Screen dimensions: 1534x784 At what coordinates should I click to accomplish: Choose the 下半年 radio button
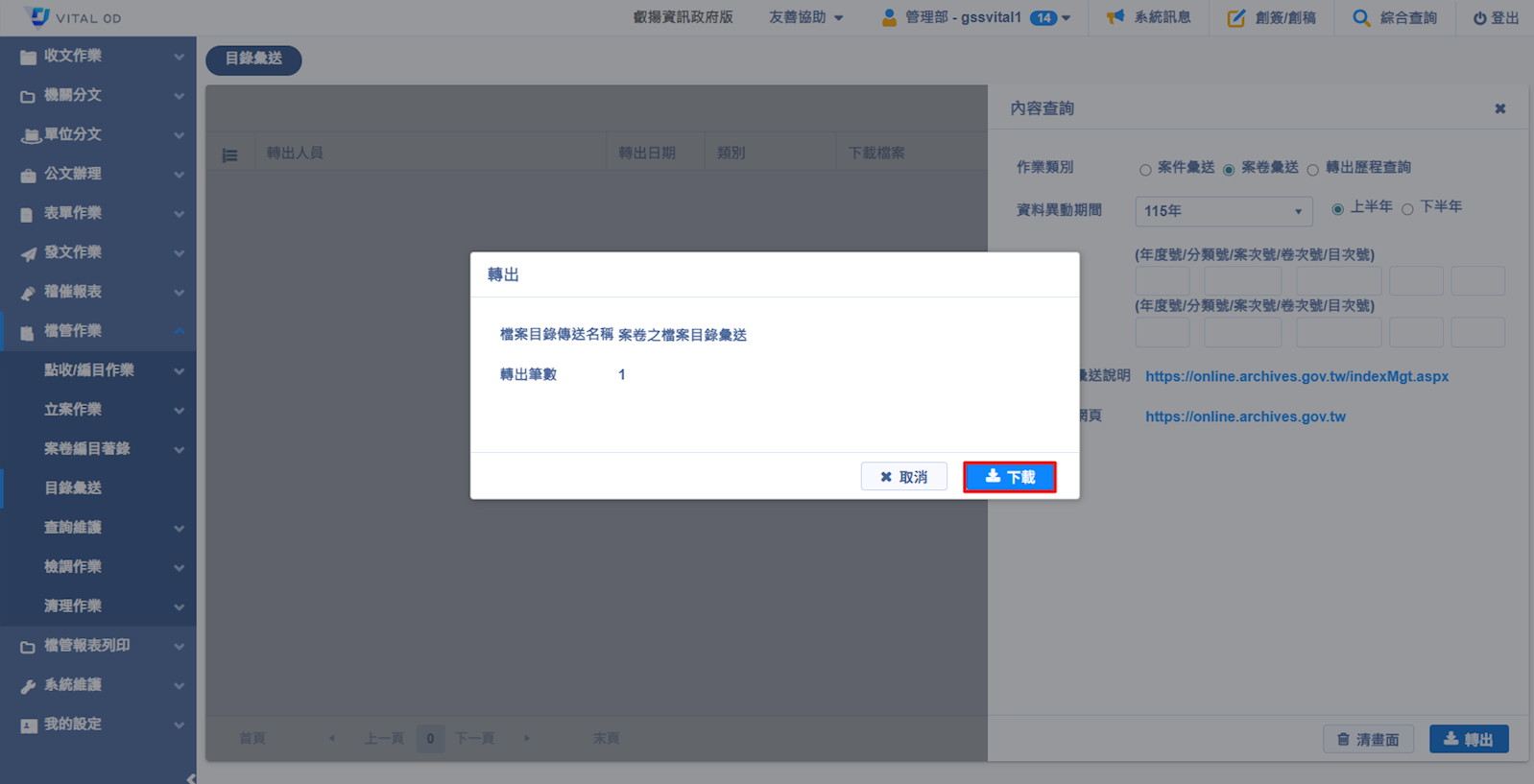click(1407, 209)
